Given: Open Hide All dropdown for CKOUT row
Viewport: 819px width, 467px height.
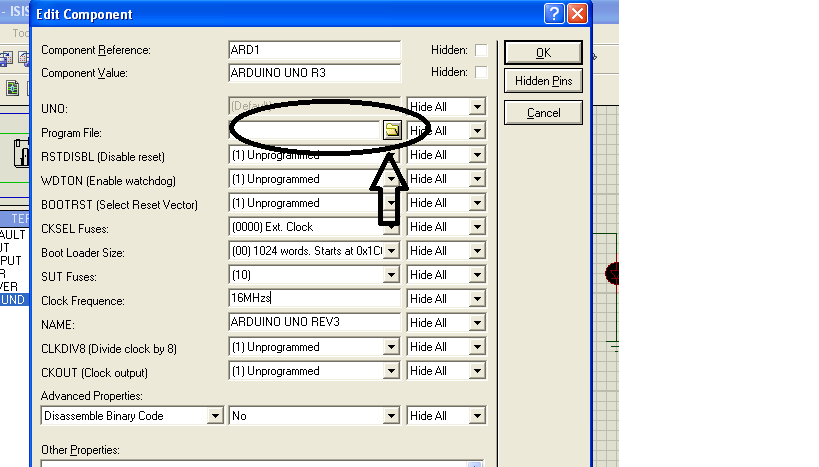Looking at the screenshot, I should click(477, 371).
